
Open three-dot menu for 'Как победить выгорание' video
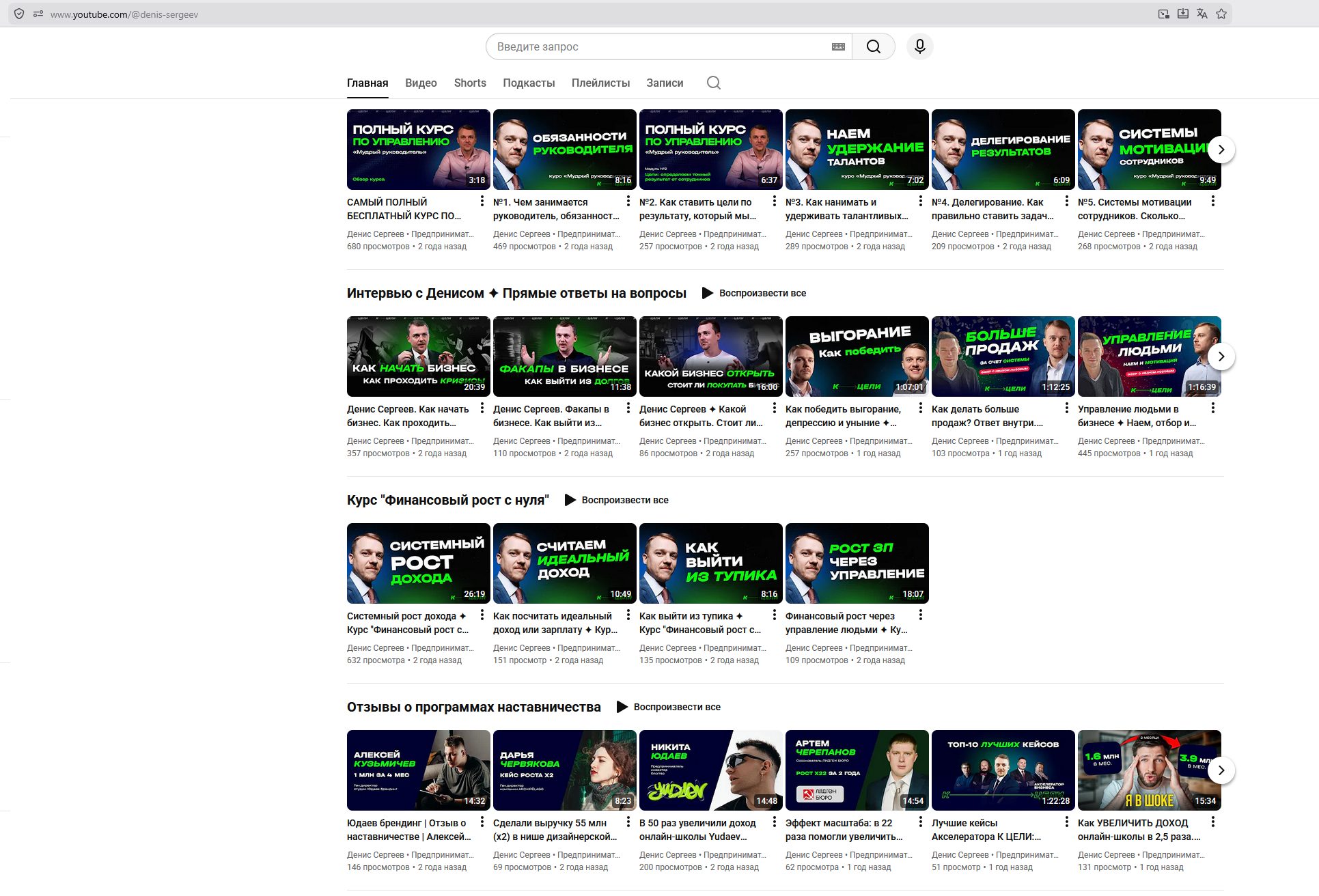coord(920,408)
